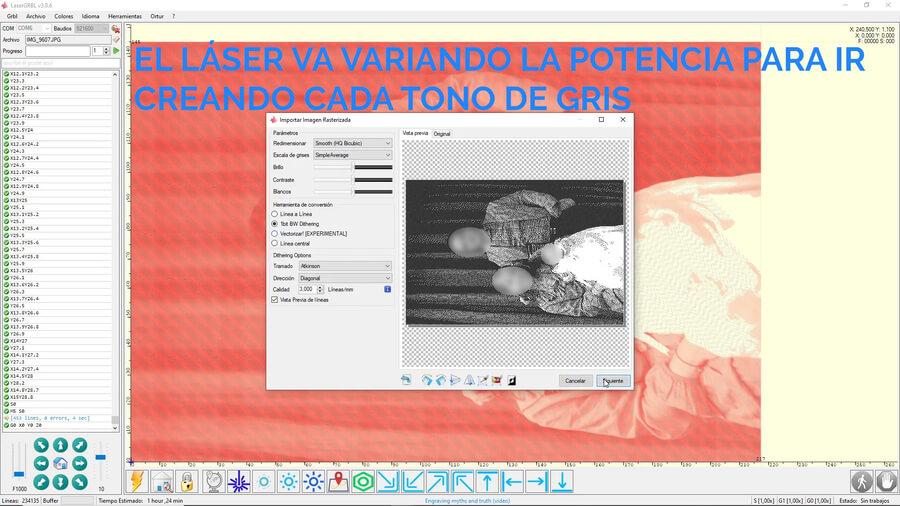
Task: Click the autotrim icon in import dialog
Action: coord(497,380)
